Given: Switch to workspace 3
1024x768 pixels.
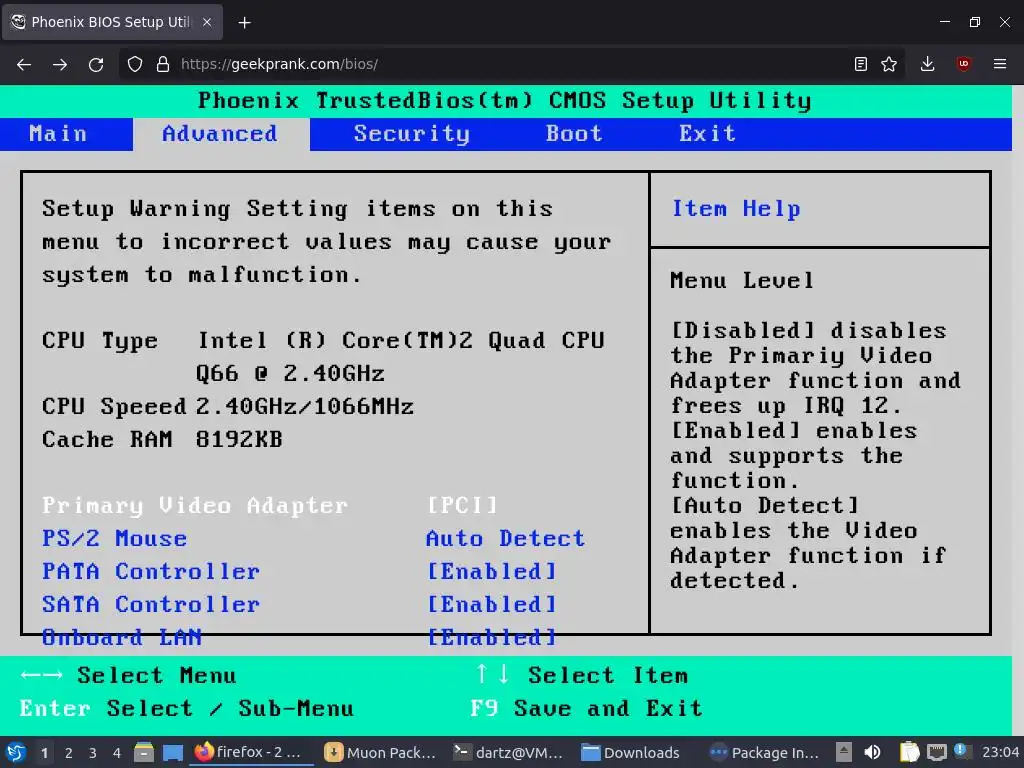Looking at the screenshot, I should tap(93, 753).
